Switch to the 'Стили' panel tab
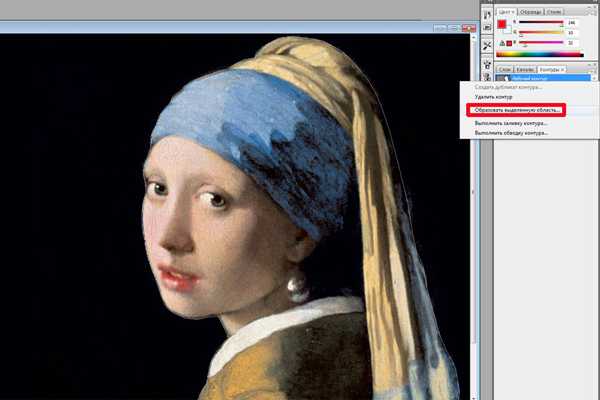The width and height of the screenshot is (600, 400). coord(554,12)
